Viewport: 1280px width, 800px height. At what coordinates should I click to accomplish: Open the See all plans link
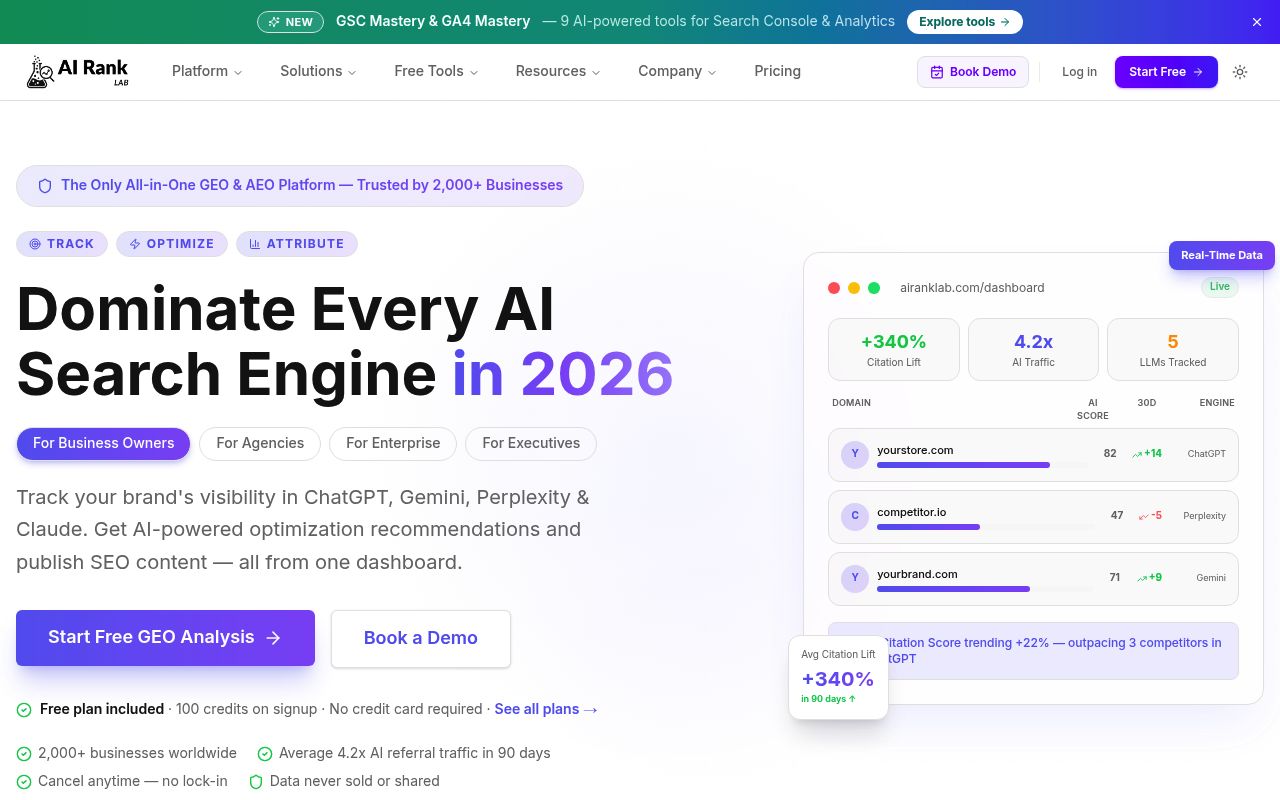546,709
